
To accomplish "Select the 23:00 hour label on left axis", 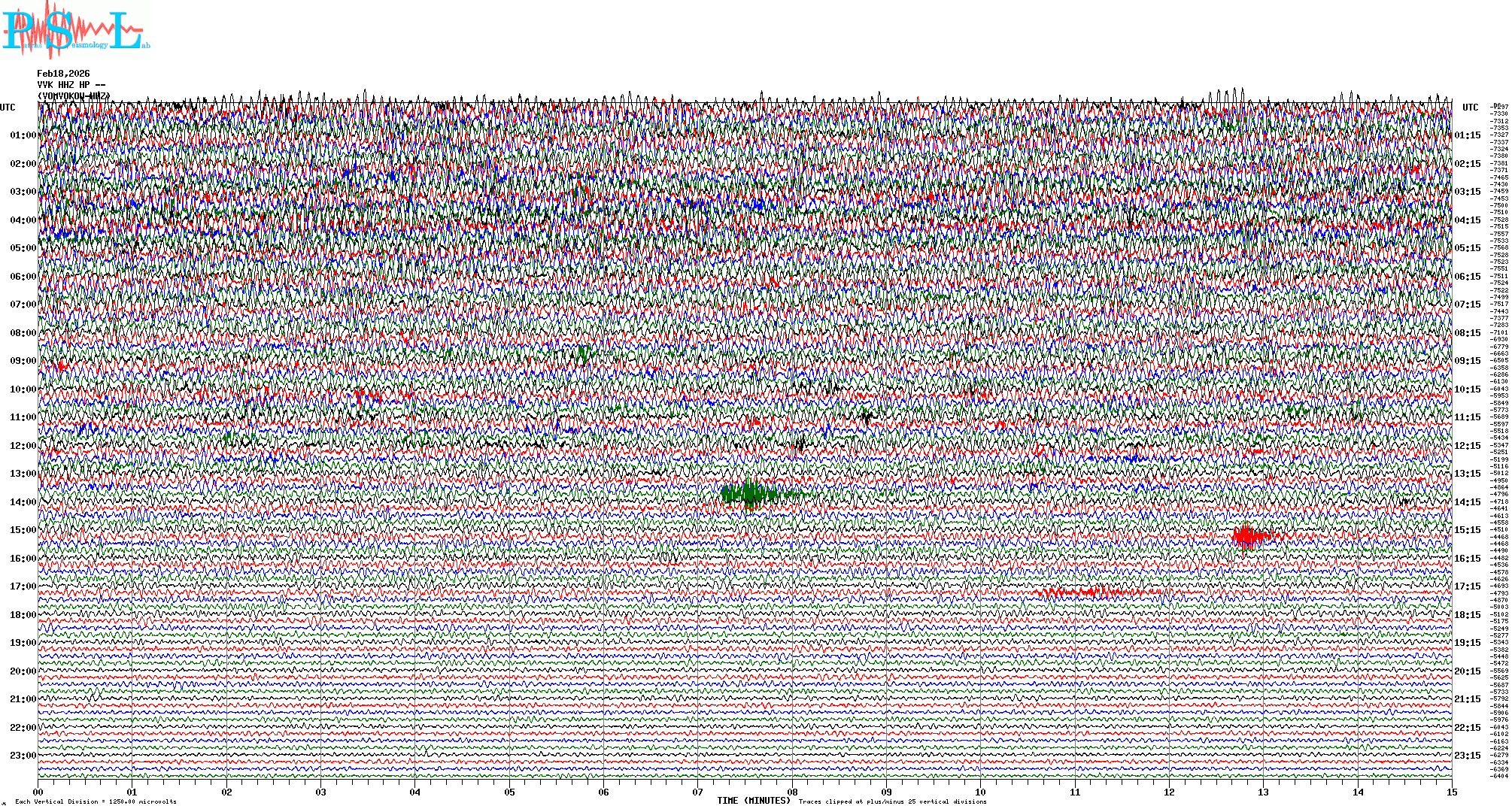I will (x=23, y=756).
